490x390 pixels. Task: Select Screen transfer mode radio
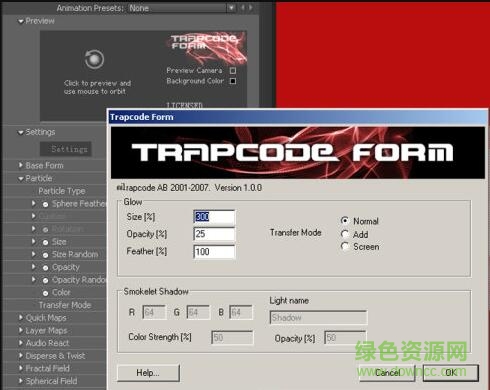tap(345, 246)
